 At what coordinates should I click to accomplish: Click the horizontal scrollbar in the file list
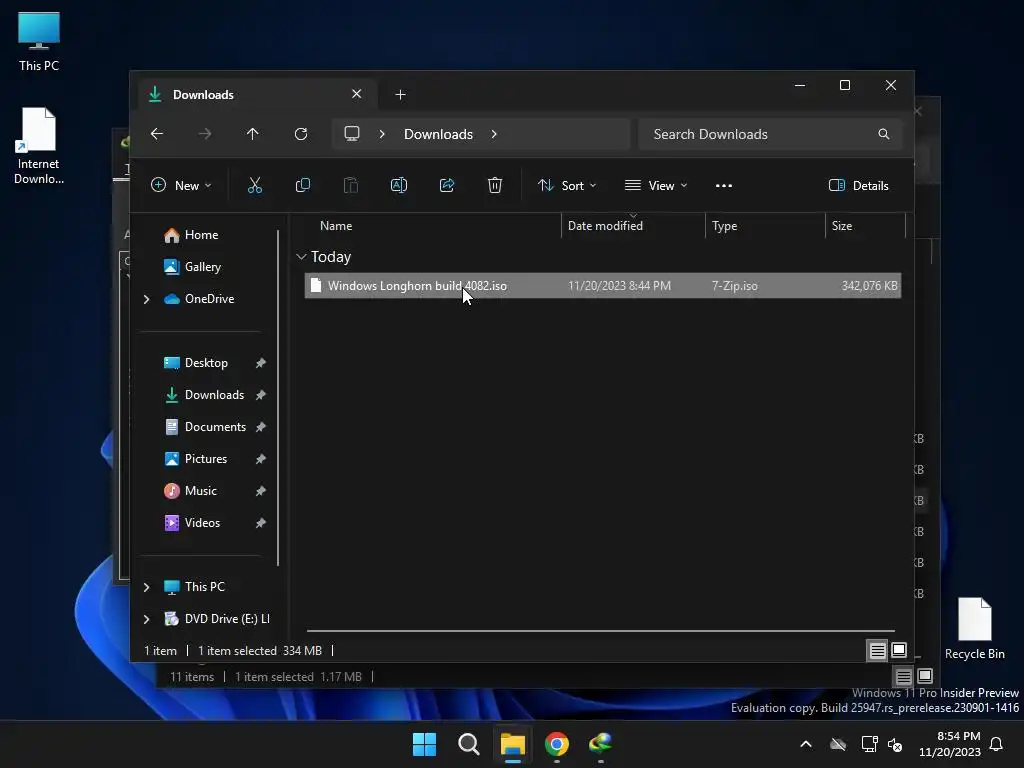600,631
